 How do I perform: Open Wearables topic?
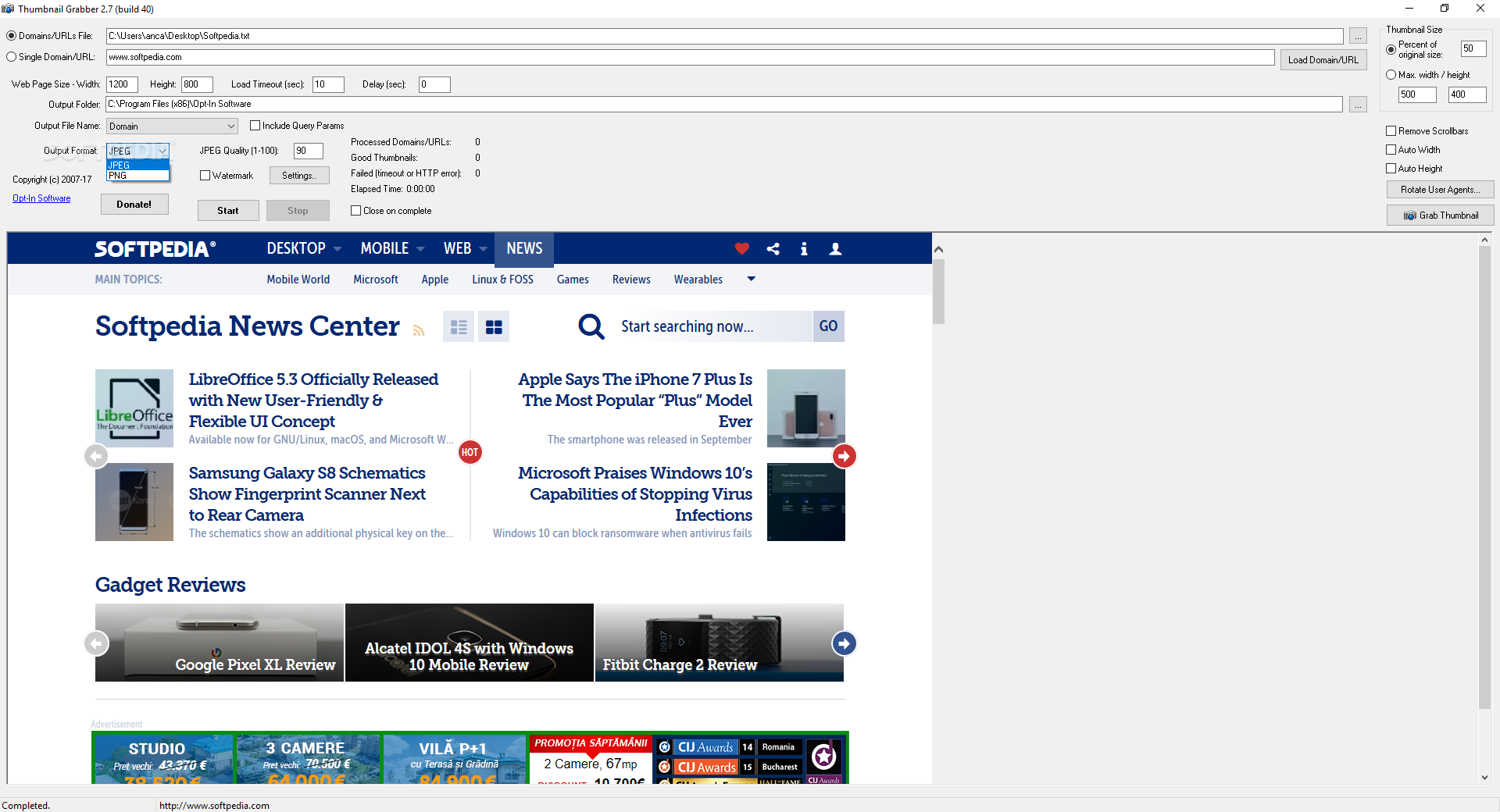point(698,280)
